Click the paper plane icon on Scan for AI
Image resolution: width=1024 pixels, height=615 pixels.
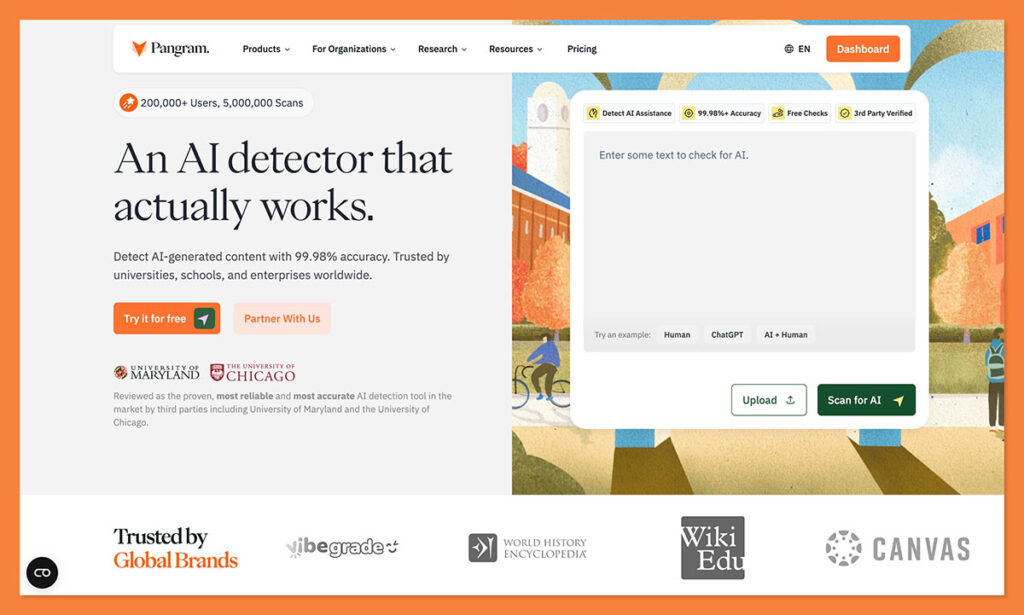[897, 399]
